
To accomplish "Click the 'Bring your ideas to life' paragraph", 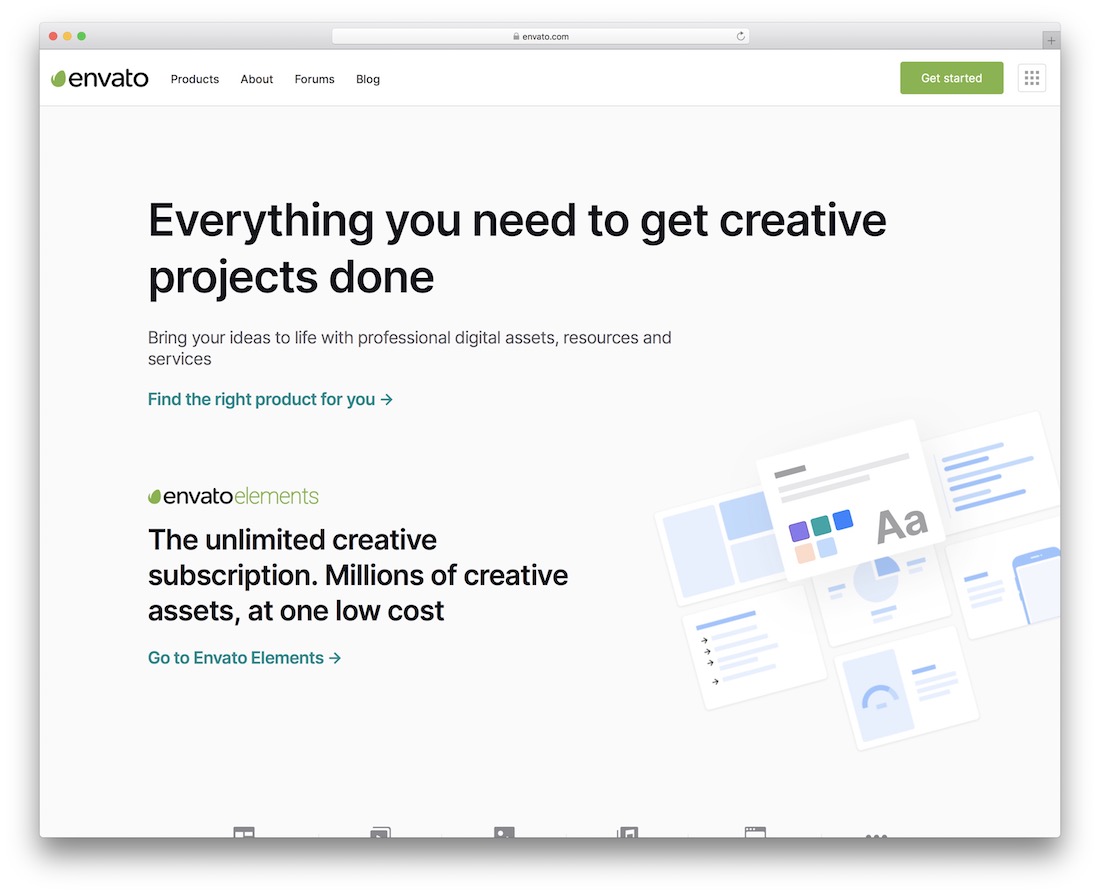I will [410, 348].
